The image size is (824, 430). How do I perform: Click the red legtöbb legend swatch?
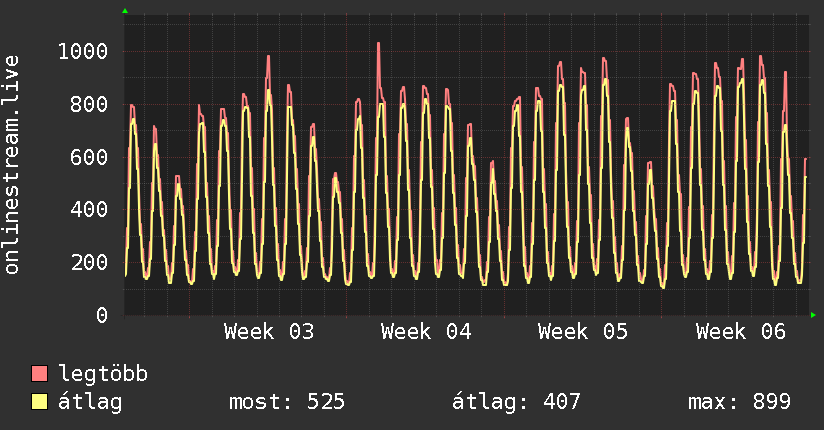pyautogui.click(x=40, y=375)
